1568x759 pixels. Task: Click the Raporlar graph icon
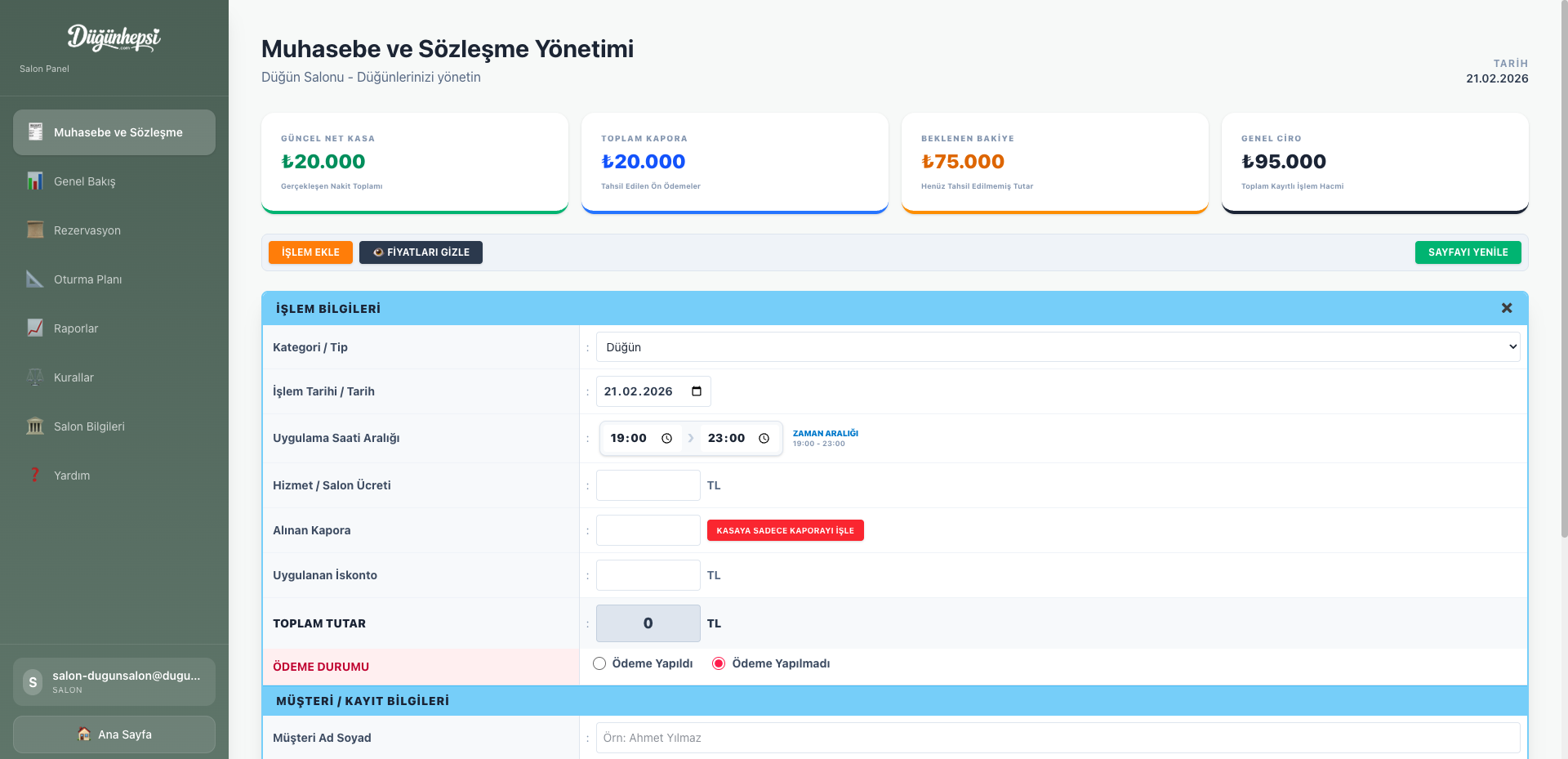click(35, 328)
